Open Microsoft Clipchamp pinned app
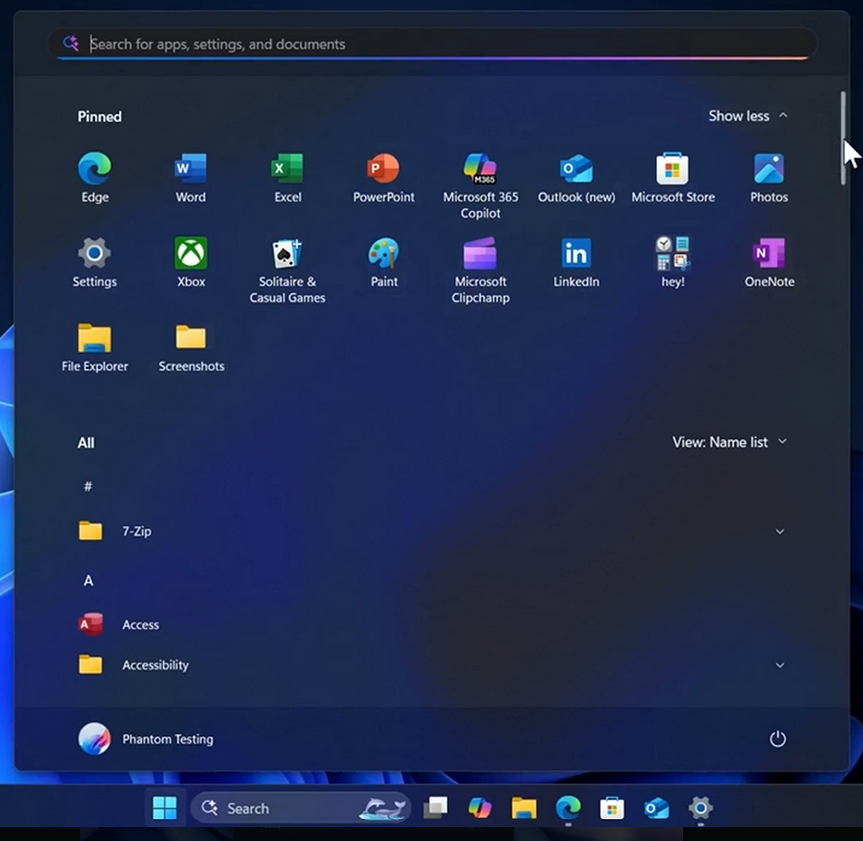This screenshot has width=863, height=841. (480, 270)
